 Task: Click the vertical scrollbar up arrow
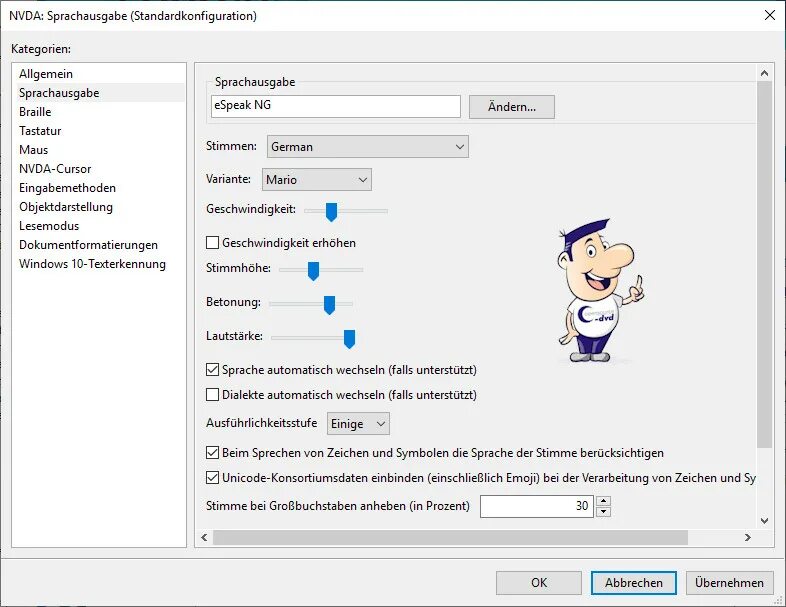click(x=764, y=73)
